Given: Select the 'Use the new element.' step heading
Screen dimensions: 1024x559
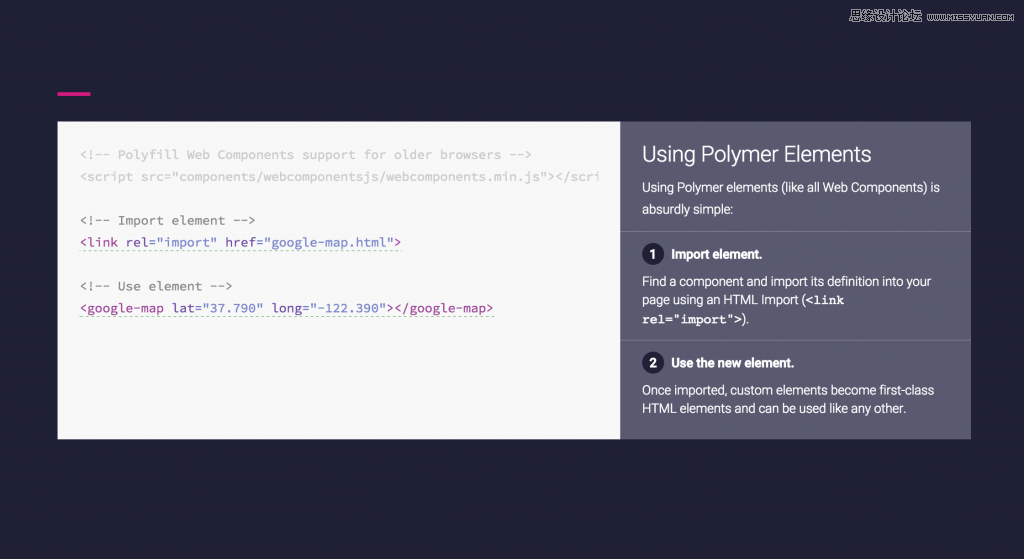Looking at the screenshot, I should coord(732,363).
